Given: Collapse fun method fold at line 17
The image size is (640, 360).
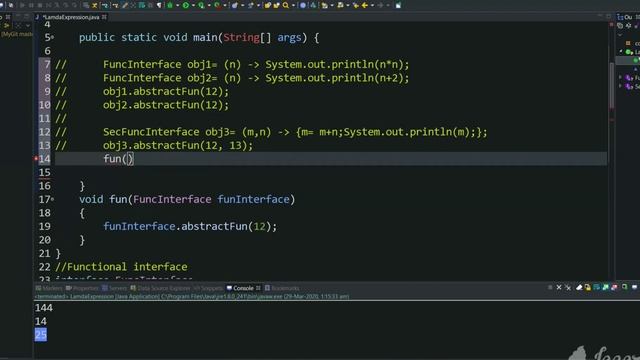Looking at the screenshot, I should coord(53,199).
